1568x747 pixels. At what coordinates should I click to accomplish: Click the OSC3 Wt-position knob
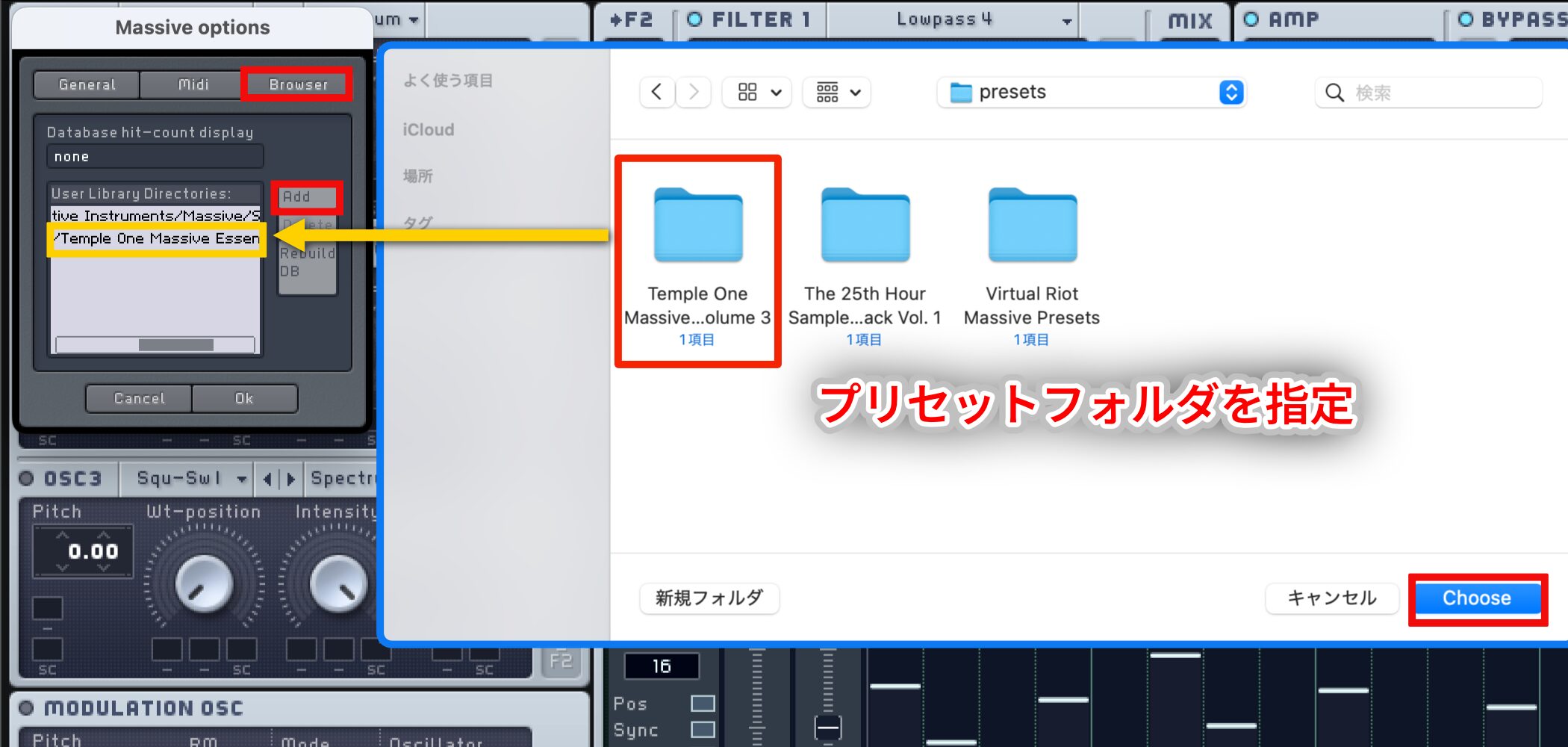point(203,583)
